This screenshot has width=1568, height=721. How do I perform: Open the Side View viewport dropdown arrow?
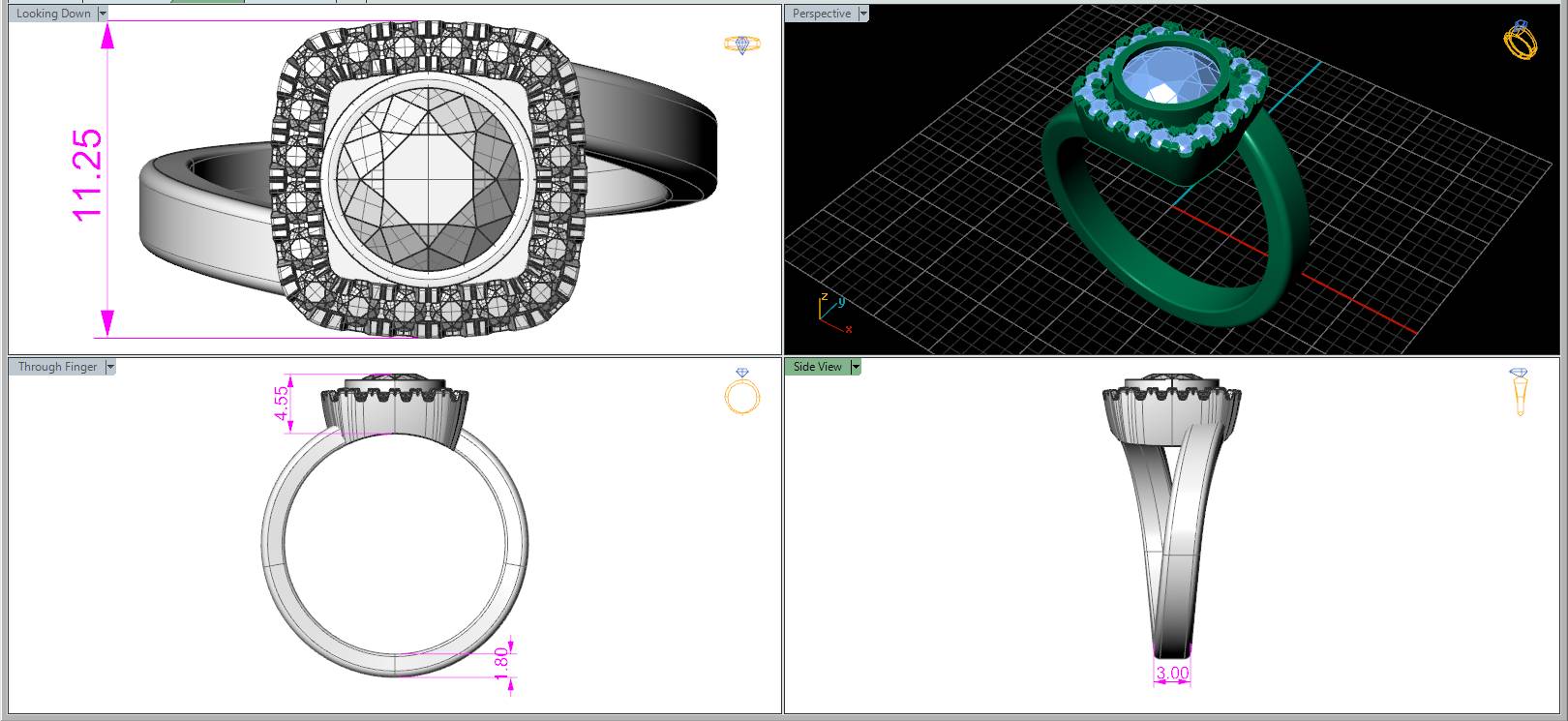coord(855,367)
